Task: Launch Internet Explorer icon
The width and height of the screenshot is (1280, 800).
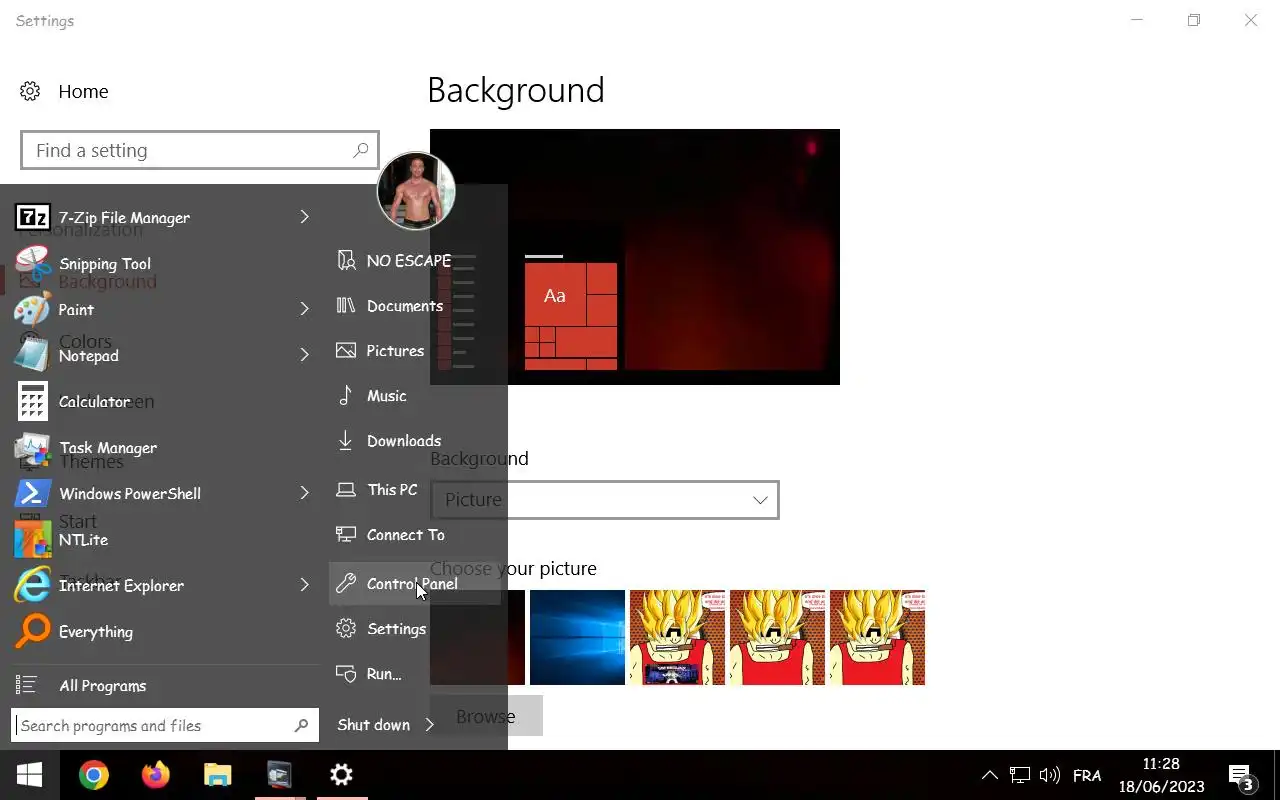Action: click(32, 586)
